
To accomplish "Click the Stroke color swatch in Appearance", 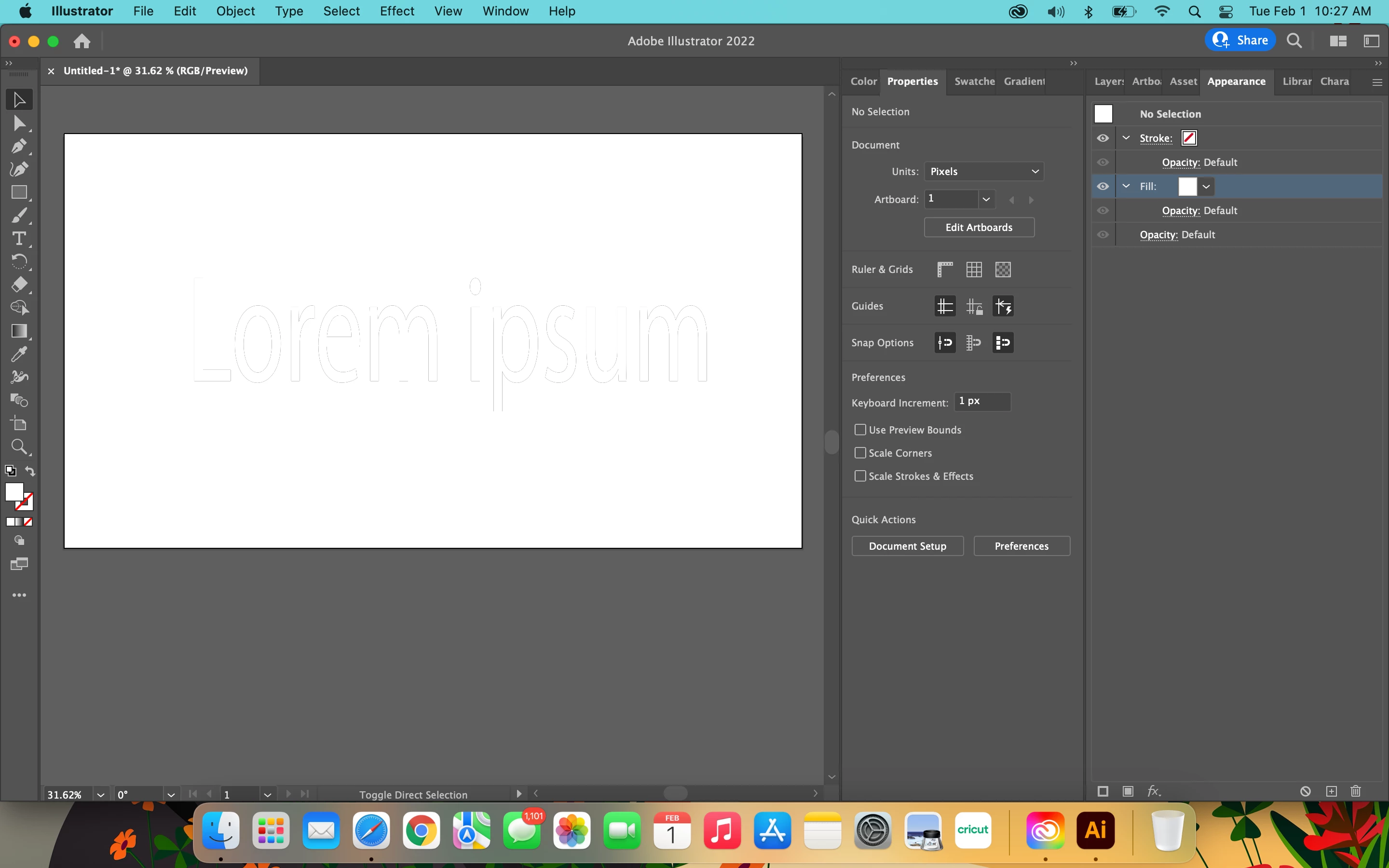I will pos(1189,138).
